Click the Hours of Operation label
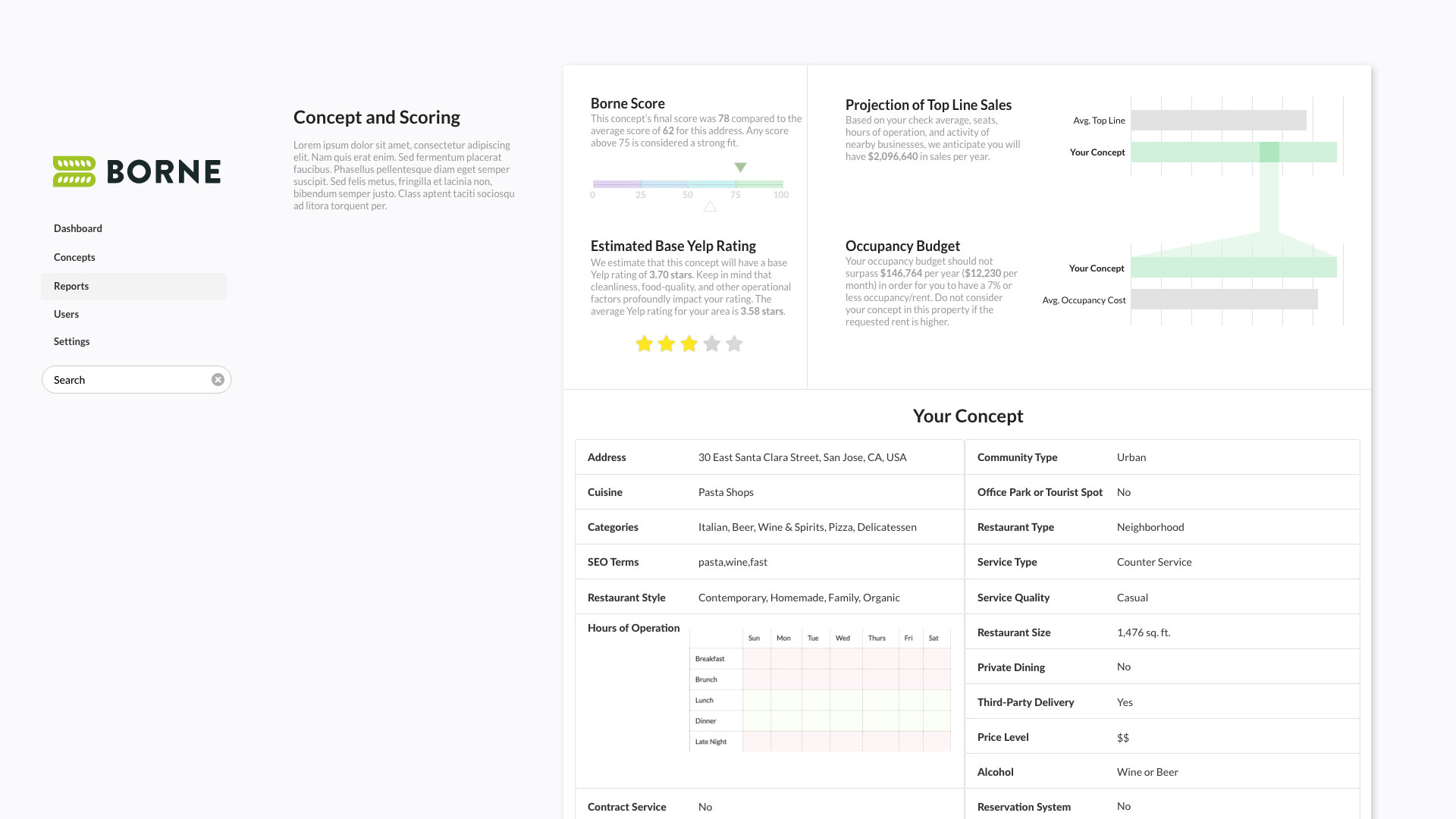The height and width of the screenshot is (819, 1456). (633, 628)
